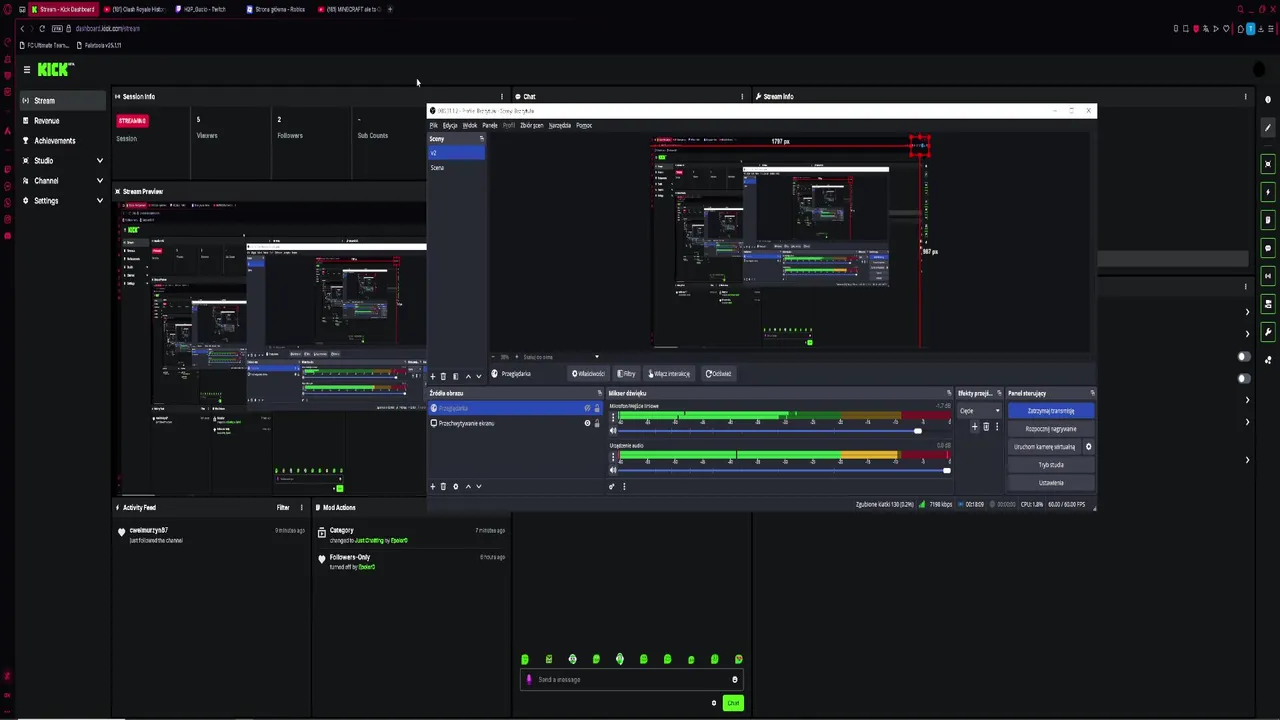The image size is (1280, 720).
Task: Click Zatrzymaj transmisję button
Action: coord(1050,411)
